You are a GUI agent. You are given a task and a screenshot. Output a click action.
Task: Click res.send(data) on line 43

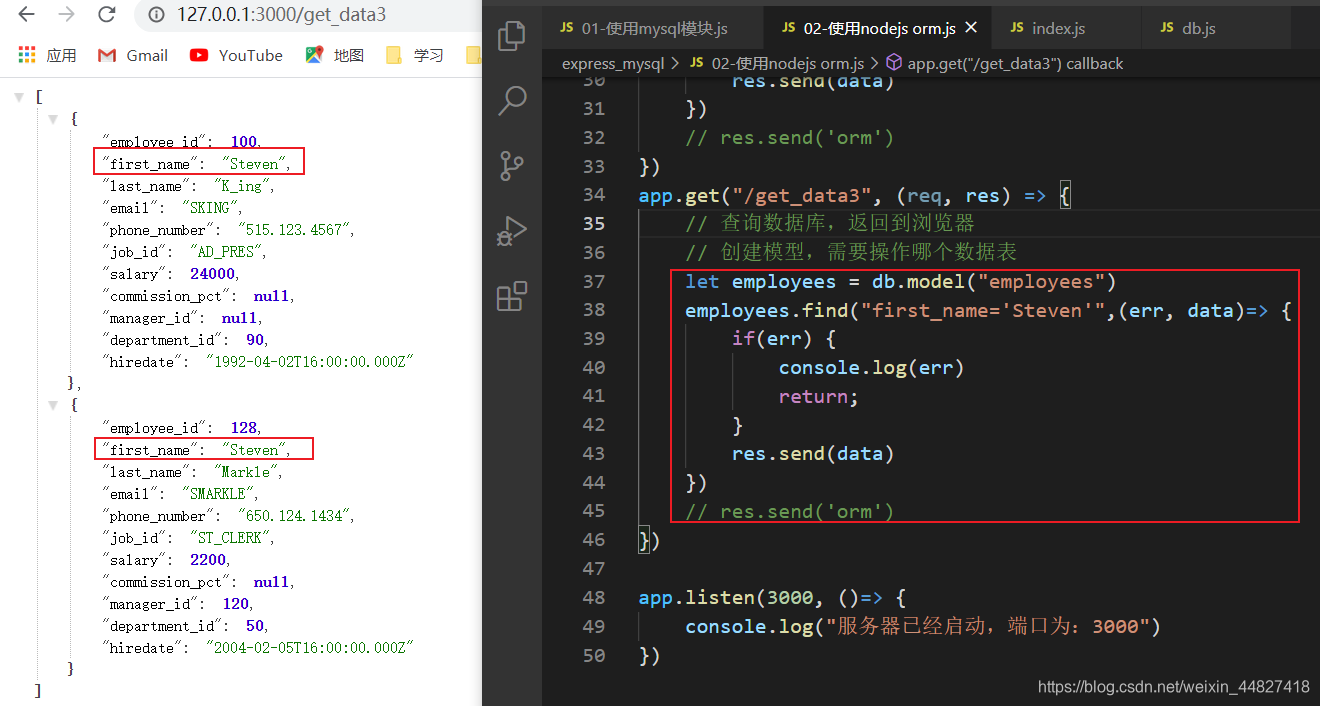click(x=813, y=454)
